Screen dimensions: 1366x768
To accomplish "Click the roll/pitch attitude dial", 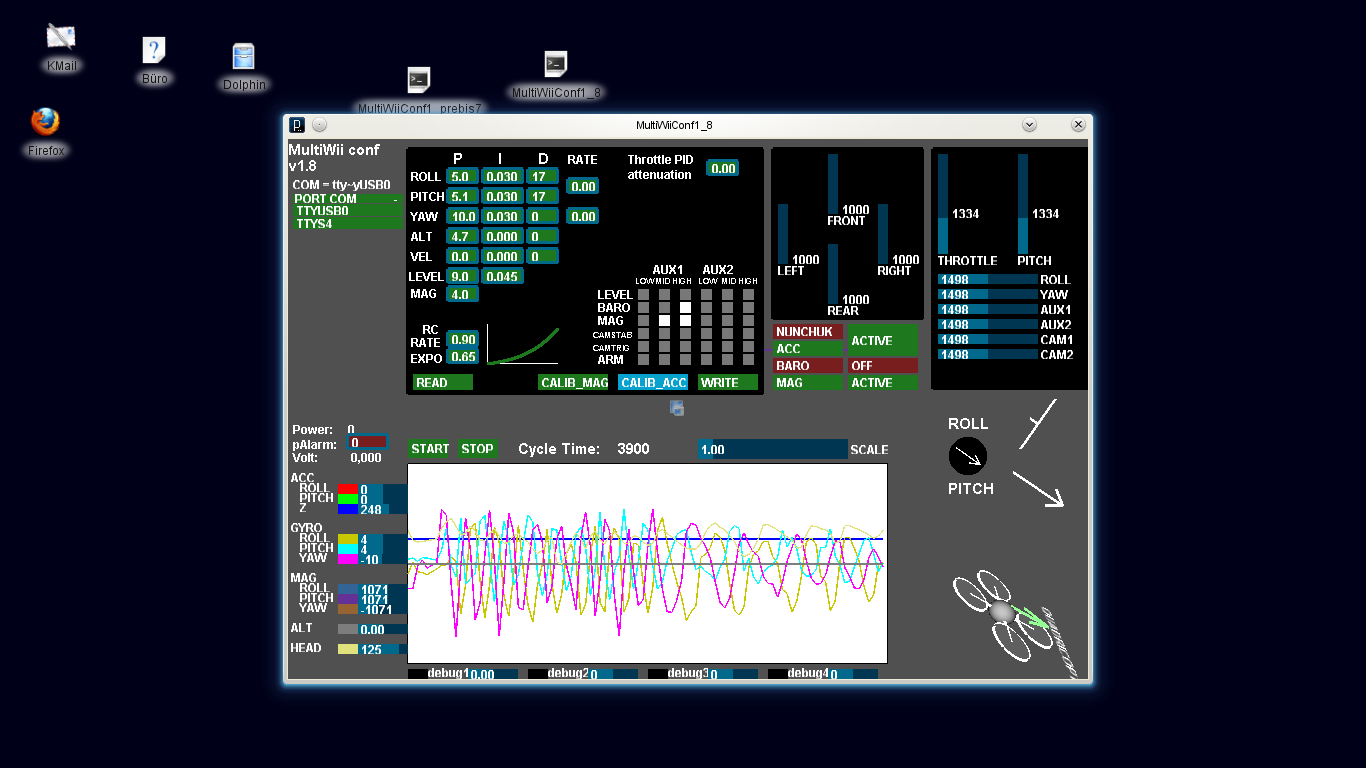I will click(x=968, y=456).
